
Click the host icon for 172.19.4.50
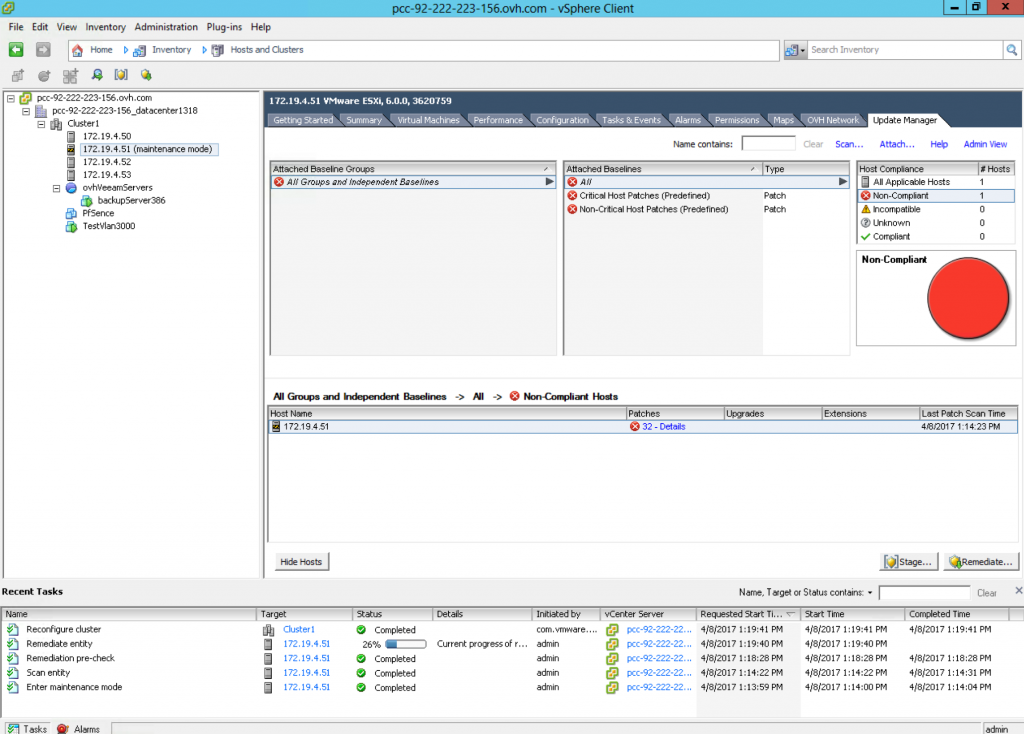[x=71, y=136]
